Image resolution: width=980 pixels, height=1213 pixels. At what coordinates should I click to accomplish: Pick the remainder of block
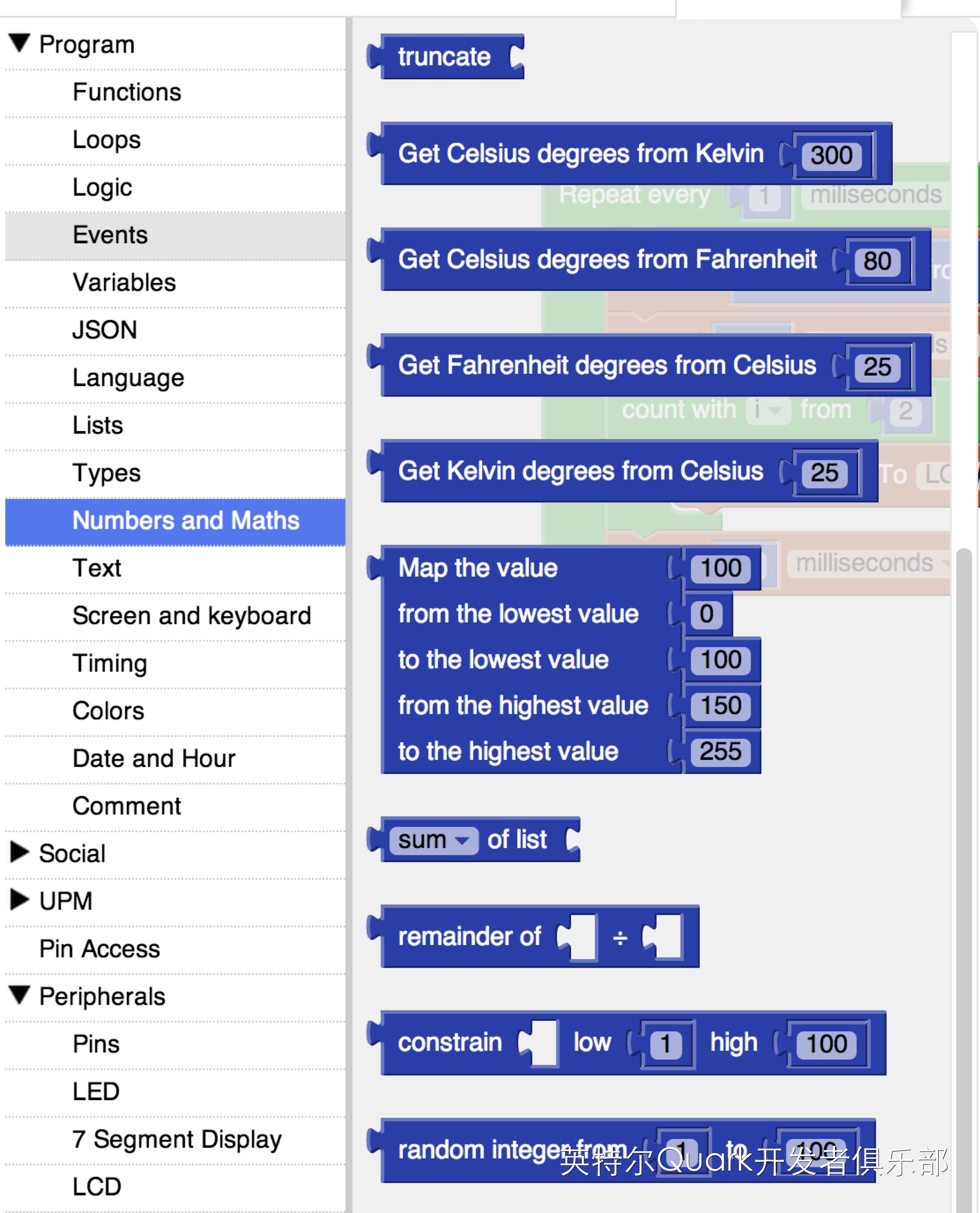point(468,937)
